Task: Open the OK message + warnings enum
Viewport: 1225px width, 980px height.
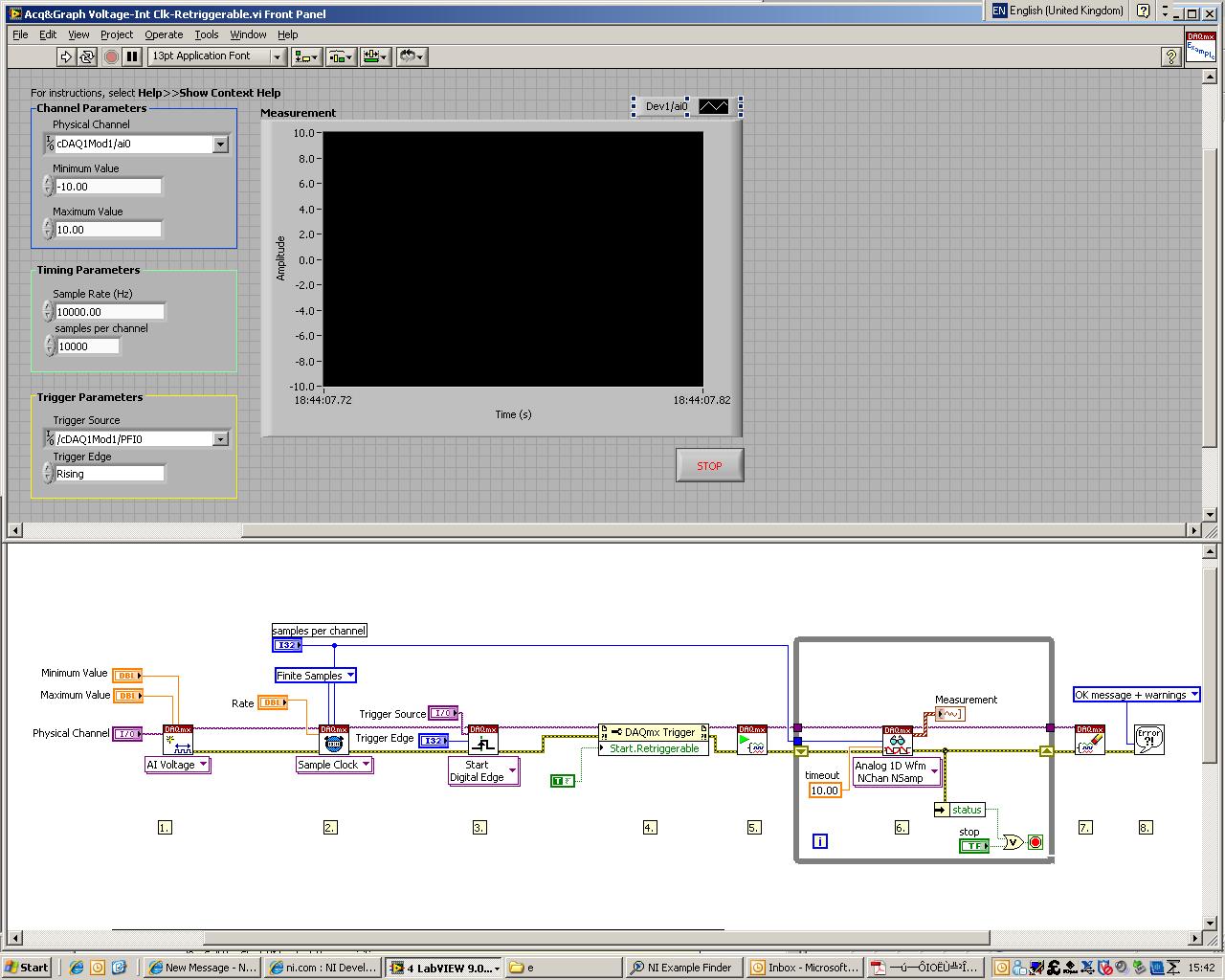Action: (x=1137, y=695)
